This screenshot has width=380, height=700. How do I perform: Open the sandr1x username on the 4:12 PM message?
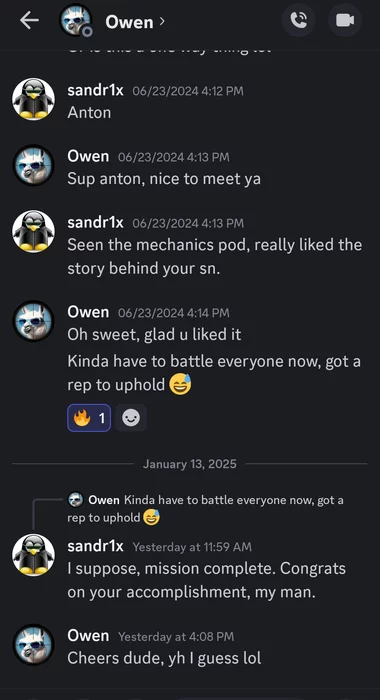click(95, 91)
